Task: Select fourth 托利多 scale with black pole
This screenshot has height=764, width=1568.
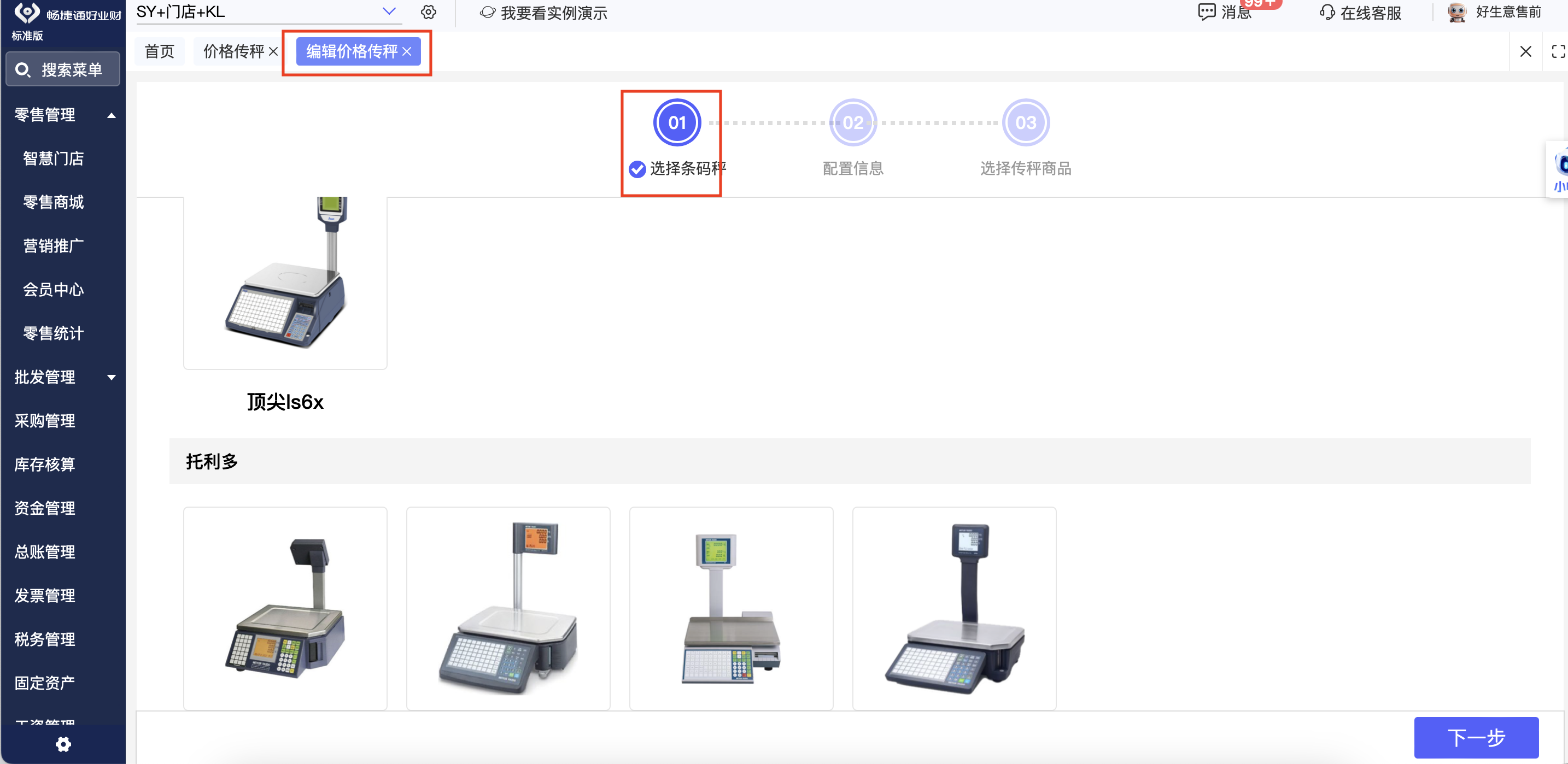Action: pos(955,608)
